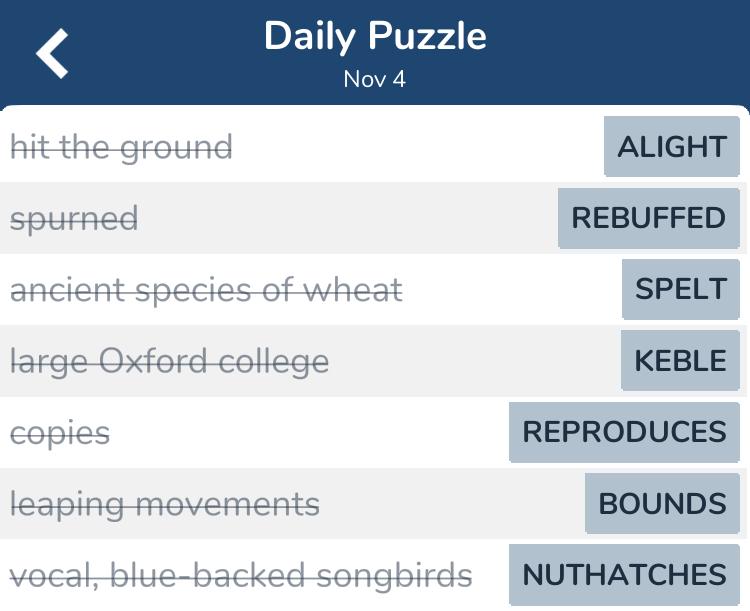Screen dimensions: 750x611
Task: Tap the Daily Puzzle title
Action: 375,36
